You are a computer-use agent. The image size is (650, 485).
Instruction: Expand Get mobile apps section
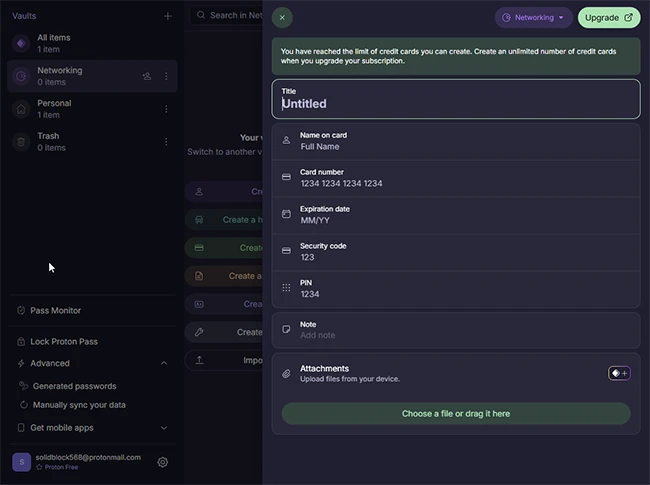pos(164,428)
